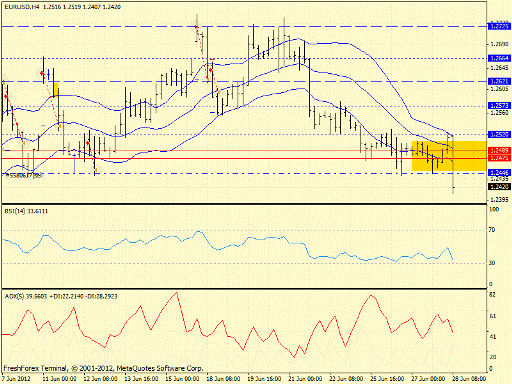Click the 1.2645 price axis value
The image size is (512, 384).
[x=499, y=68]
